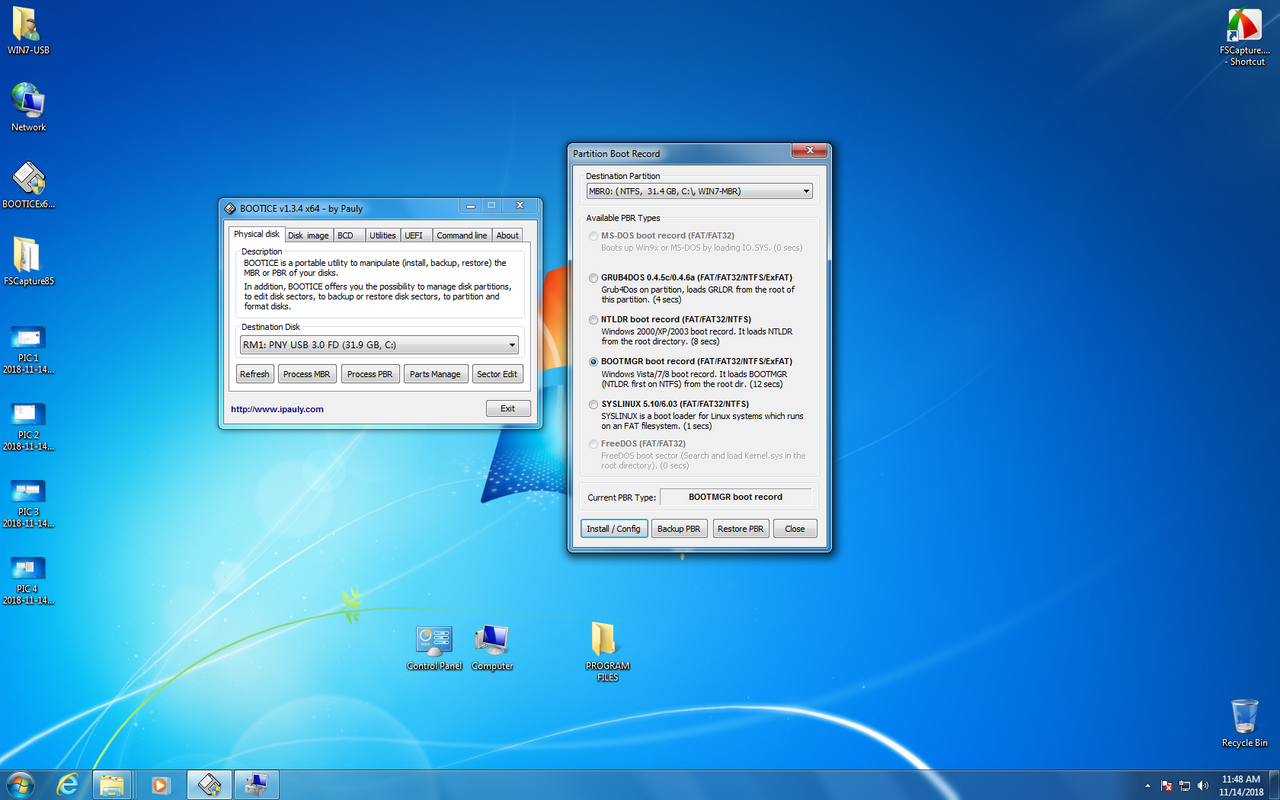Switch to the Utilities tab
The height and width of the screenshot is (800, 1280).
coord(382,236)
